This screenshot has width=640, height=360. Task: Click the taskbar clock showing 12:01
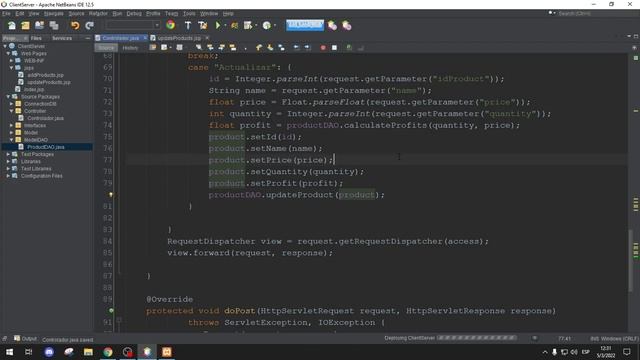(x=606, y=352)
